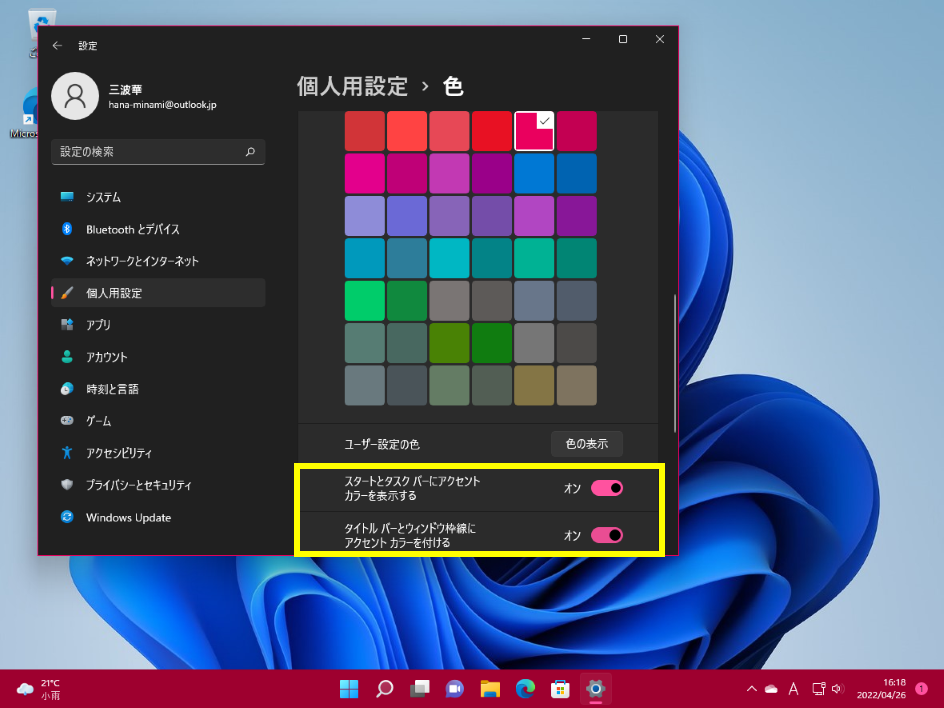This screenshot has width=944, height=708.
Task: Click the プライバシーとセキュリティ shield icon
Action: click(x=67, y=485)
